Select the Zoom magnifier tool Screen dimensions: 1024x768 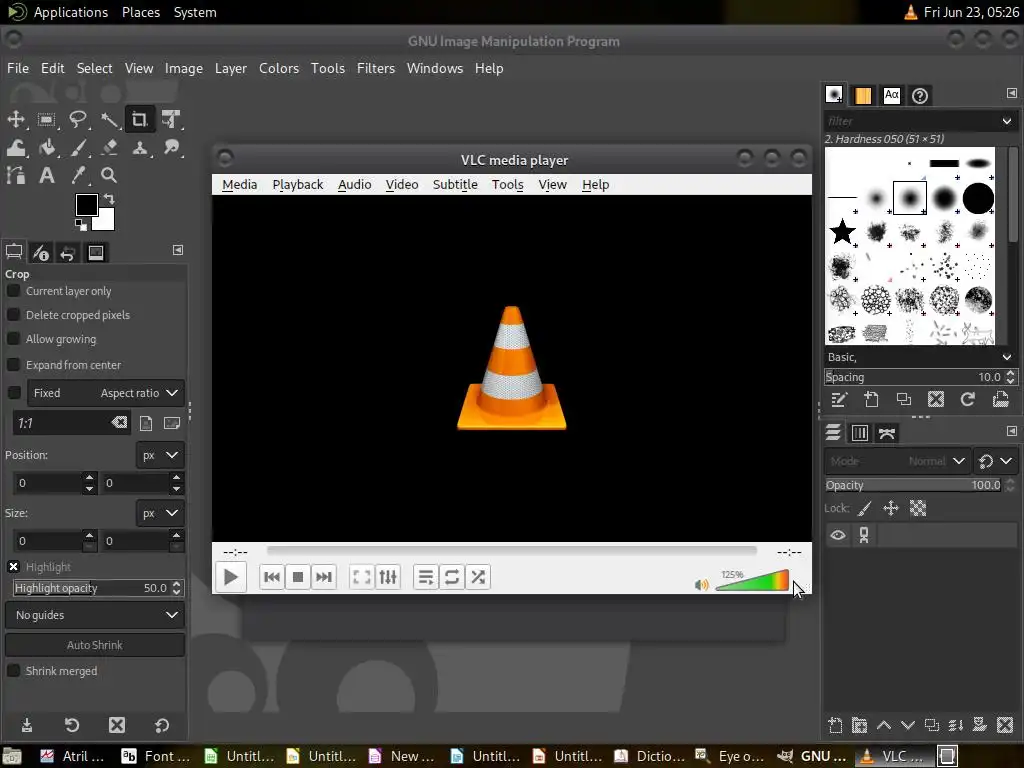tap(109, 175)
